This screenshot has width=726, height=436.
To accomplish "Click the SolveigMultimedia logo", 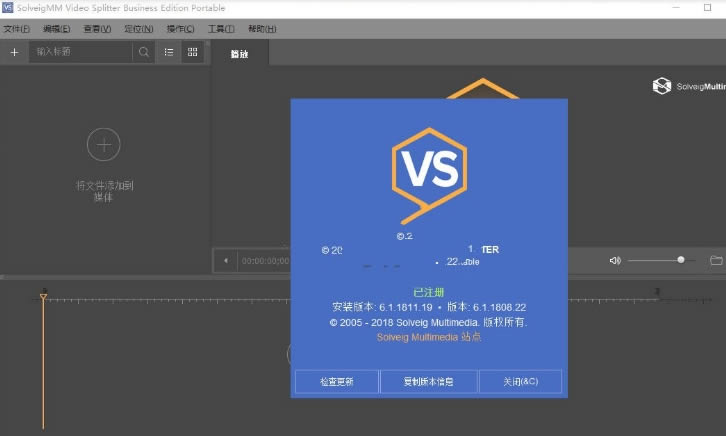I will point(689,86).
